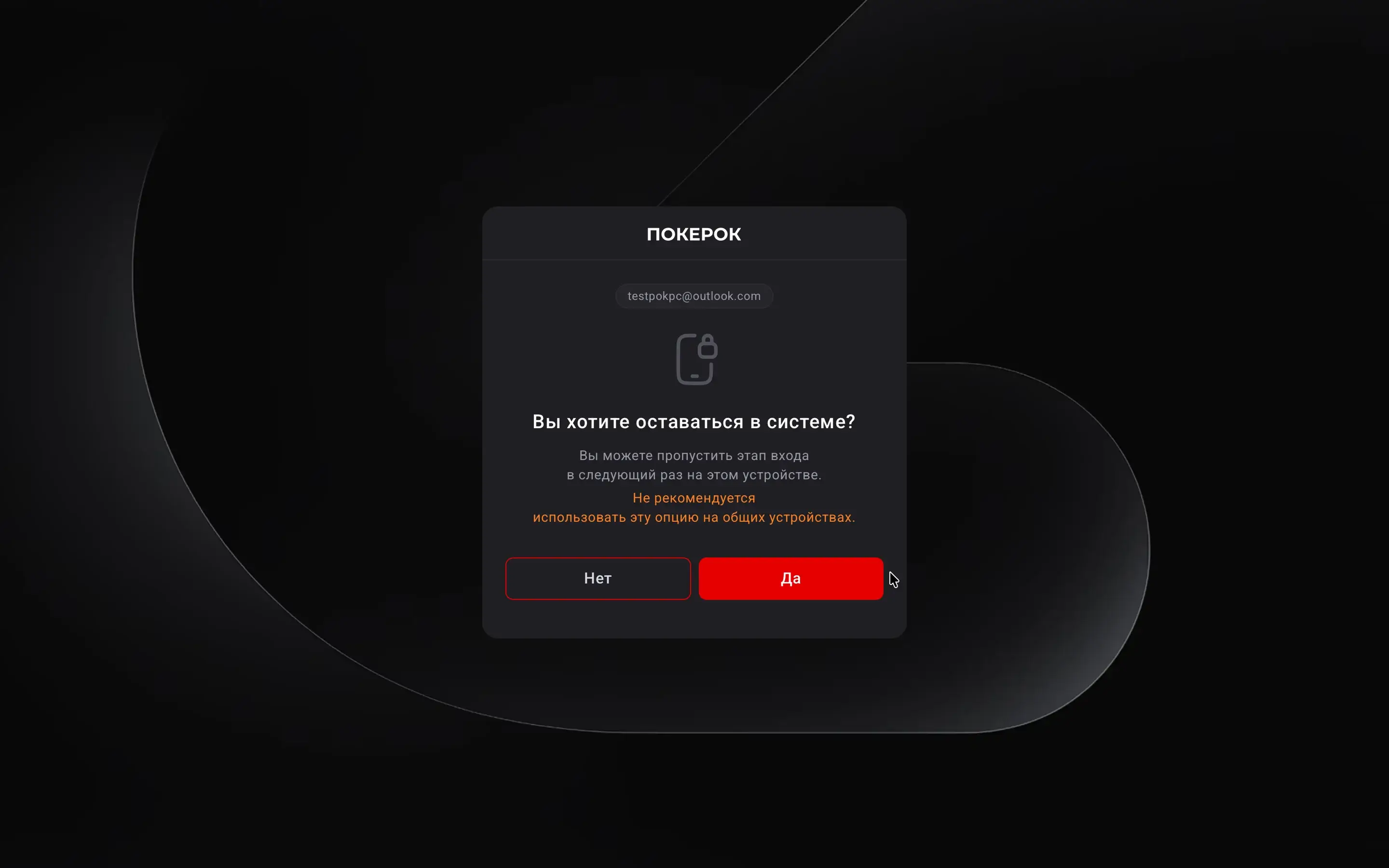Confirm staying signed in with Да
The width and height of the screenshot is (1389, 868).
[x=790, y=578]
